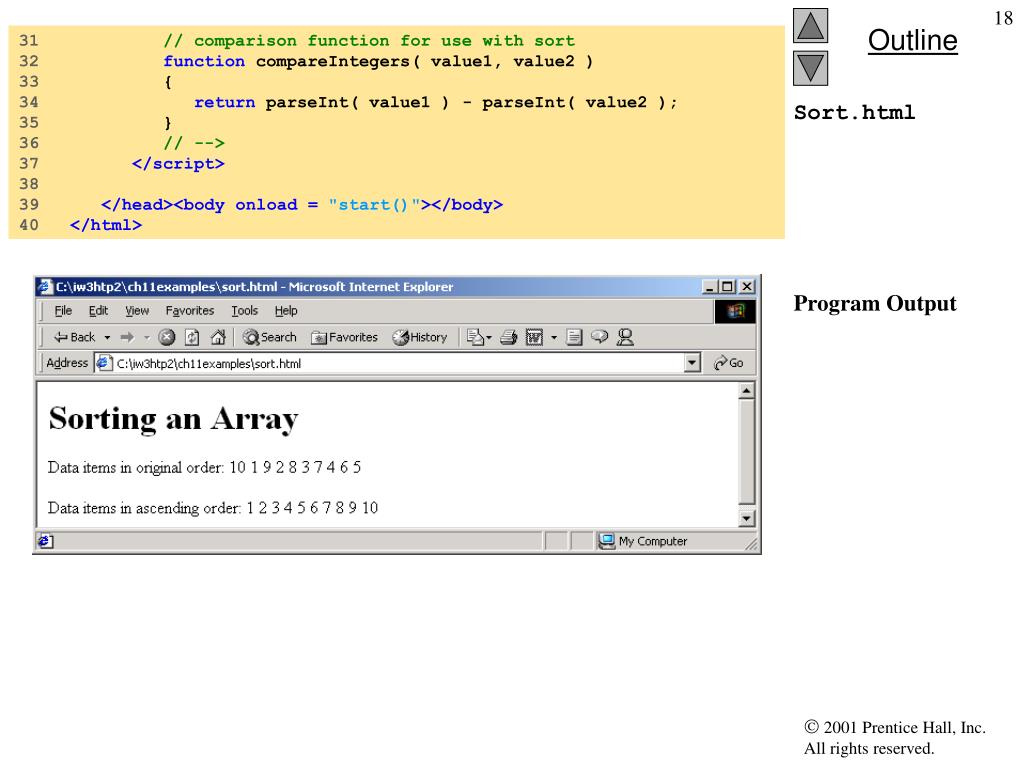Click the Home icon
The width and height of the screenshot is (1024, 768).
[218, 337]
